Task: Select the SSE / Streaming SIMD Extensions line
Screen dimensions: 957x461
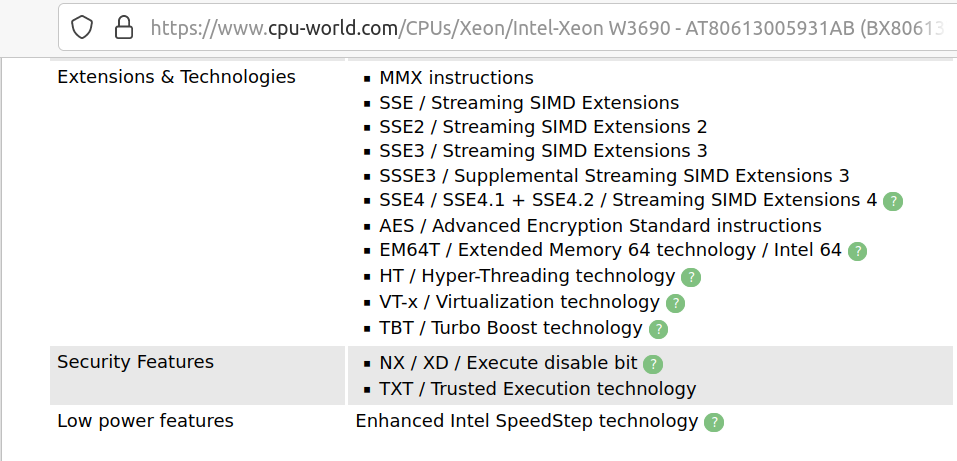Action: pyautogui.click(x=529, y=103)
